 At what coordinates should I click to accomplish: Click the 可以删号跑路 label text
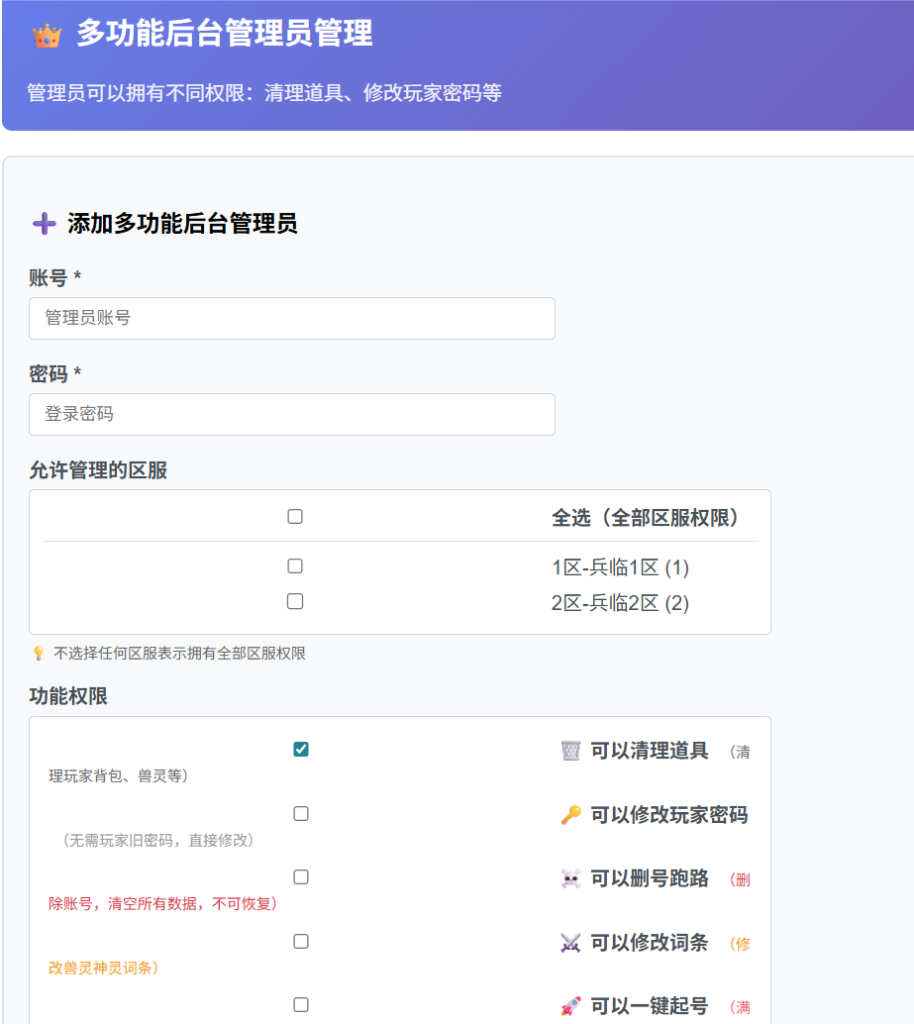pyautogui.click(x=650, y=878)
